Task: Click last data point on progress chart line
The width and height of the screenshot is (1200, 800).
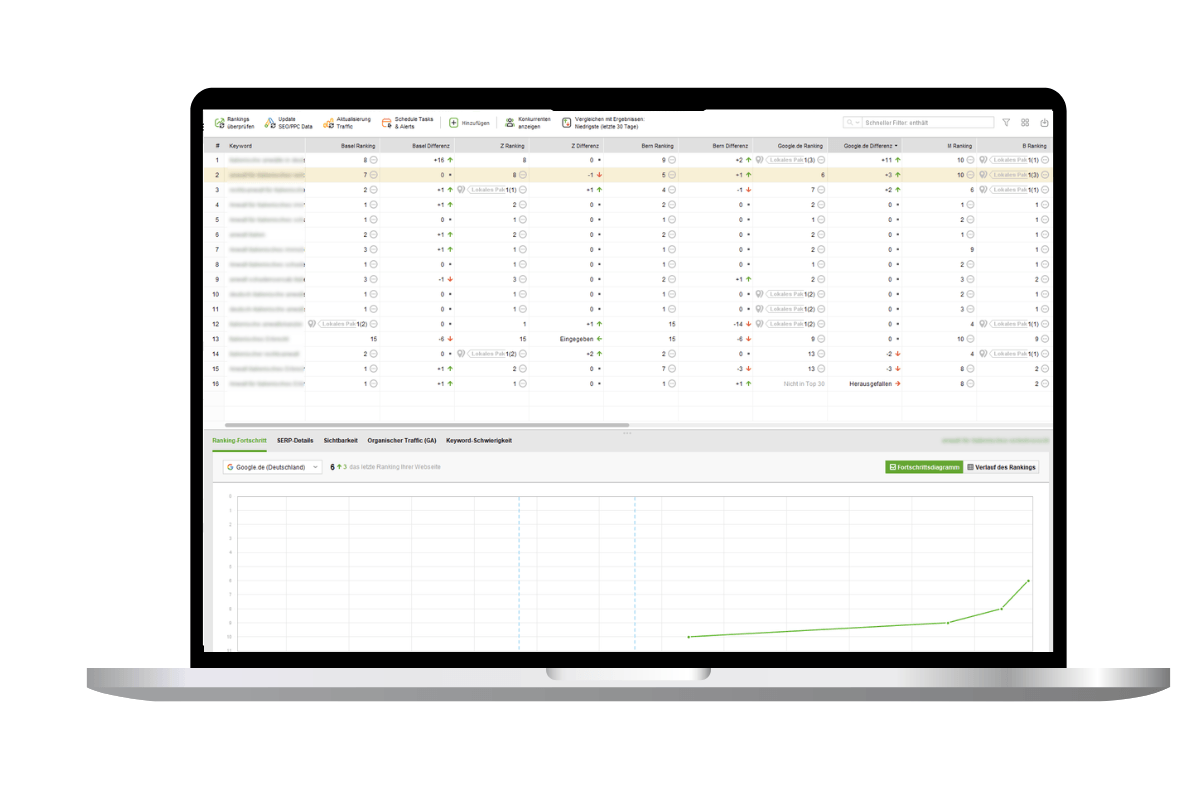Action: (x=1028, y=581)
